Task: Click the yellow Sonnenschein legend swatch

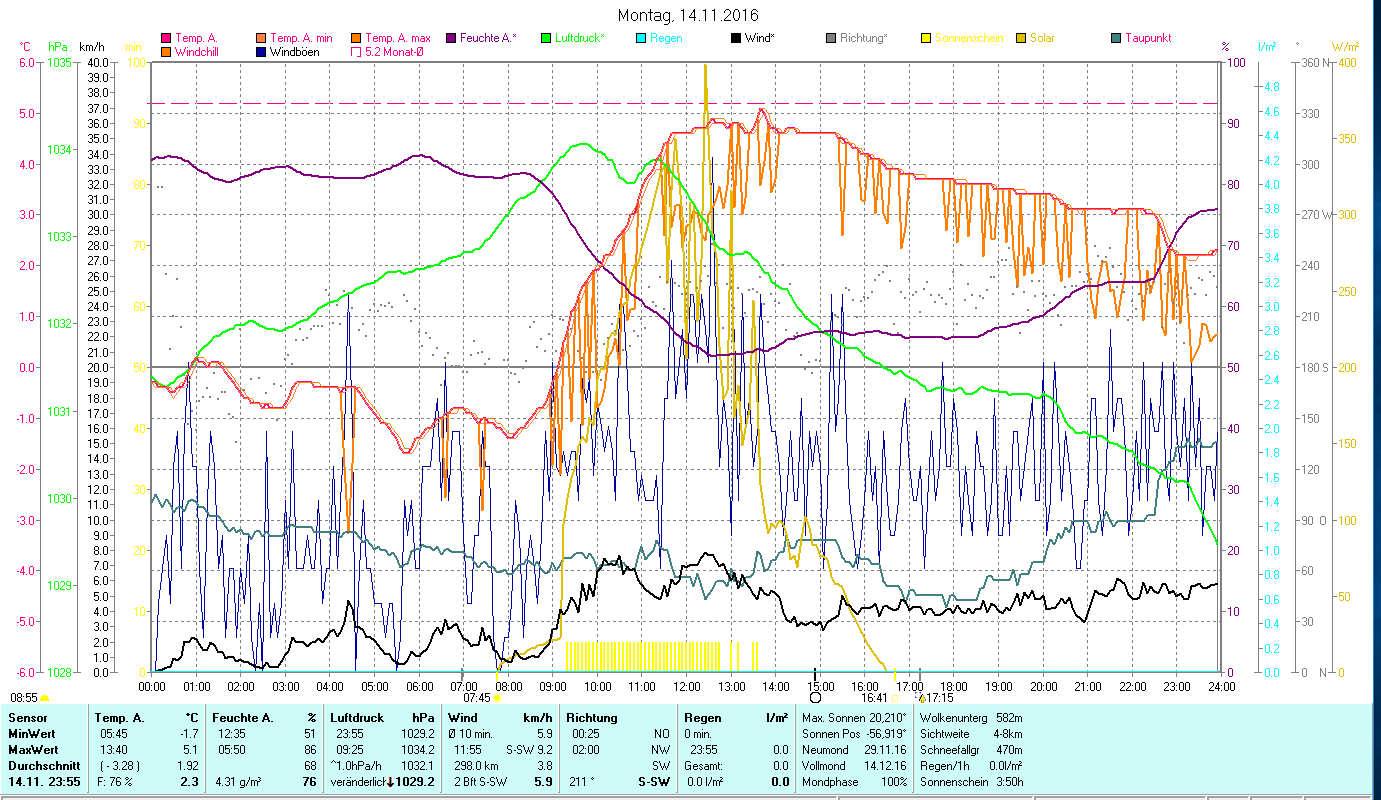Action: pyautogui.click(x=925, y=38)
